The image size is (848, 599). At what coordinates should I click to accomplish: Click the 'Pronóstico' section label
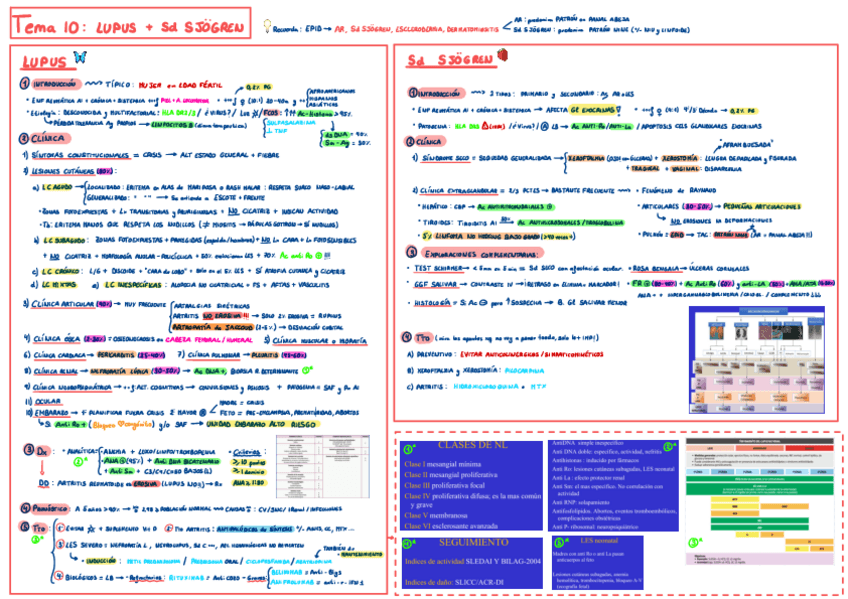(x=45, y=509)
